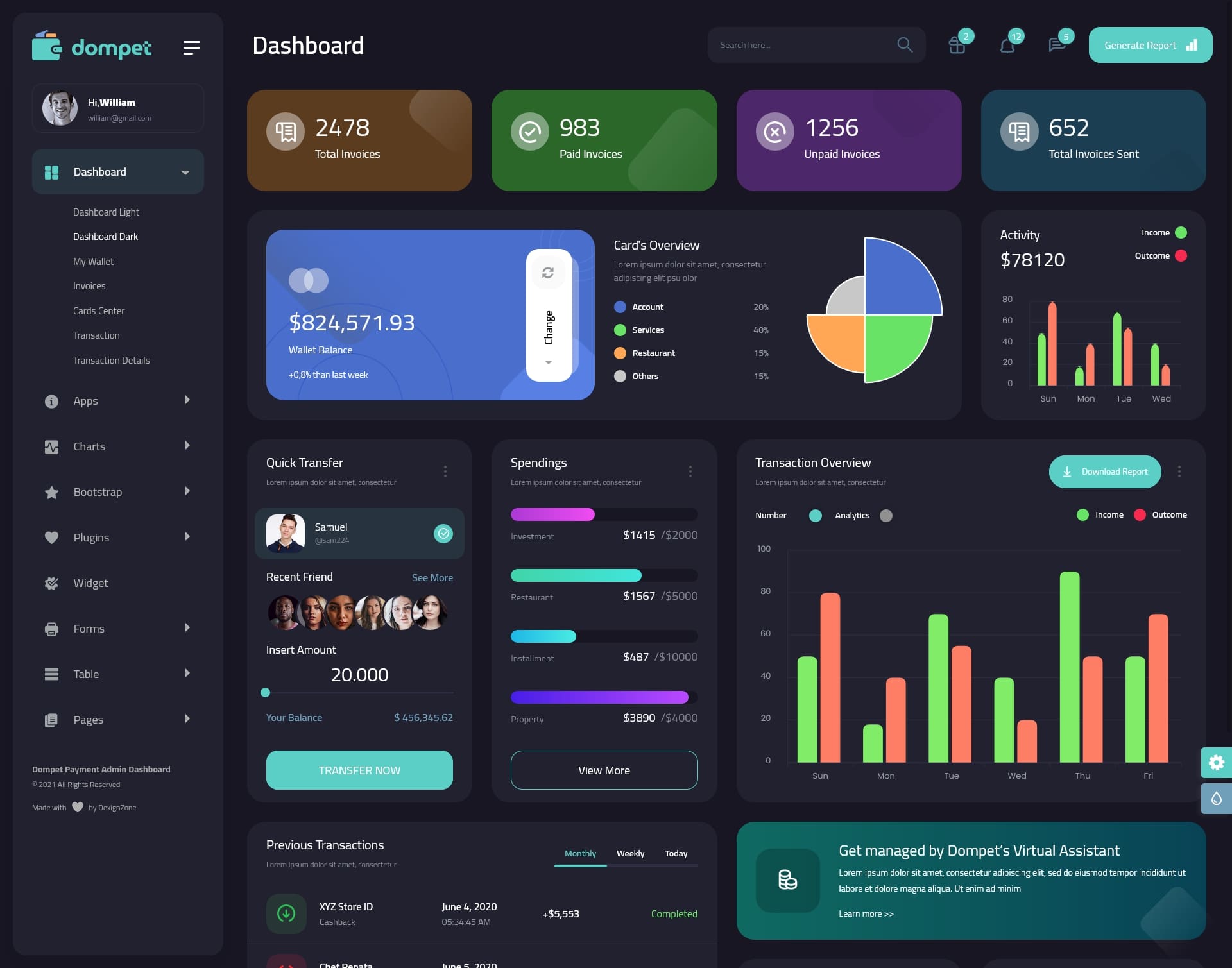The image size is (1232, 968).
Task: Toggle the wallet card refresh icon
Action: [x=549, y=272]
